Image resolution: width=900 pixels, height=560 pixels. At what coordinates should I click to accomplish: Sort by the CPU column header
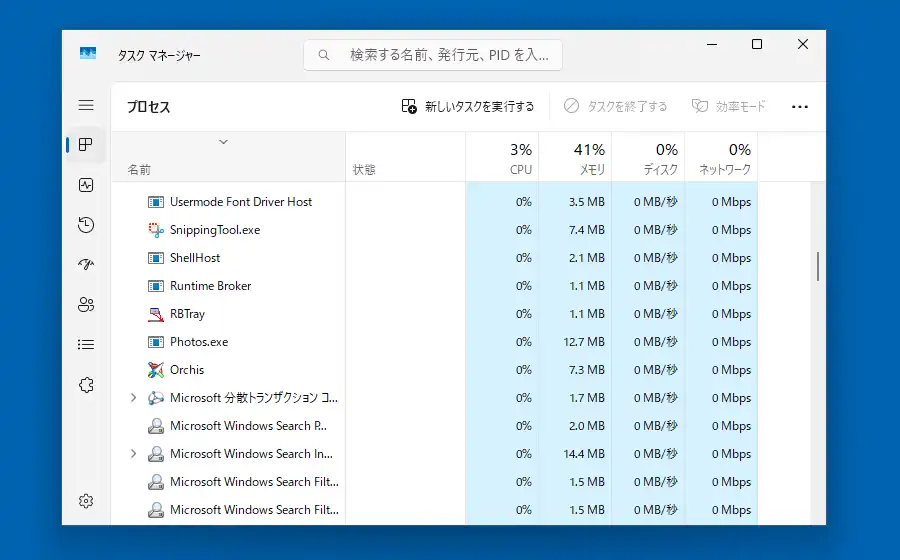pyautogui.click(x=502, y=158)
